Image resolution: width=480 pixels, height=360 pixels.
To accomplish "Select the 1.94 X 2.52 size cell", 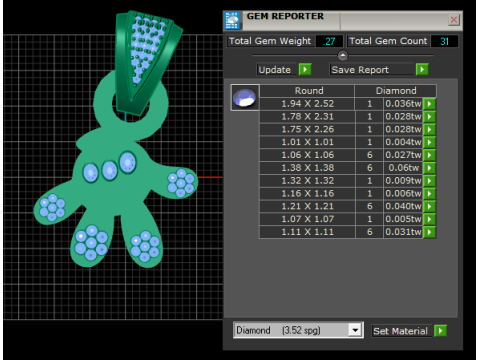I will click(307, 104).
